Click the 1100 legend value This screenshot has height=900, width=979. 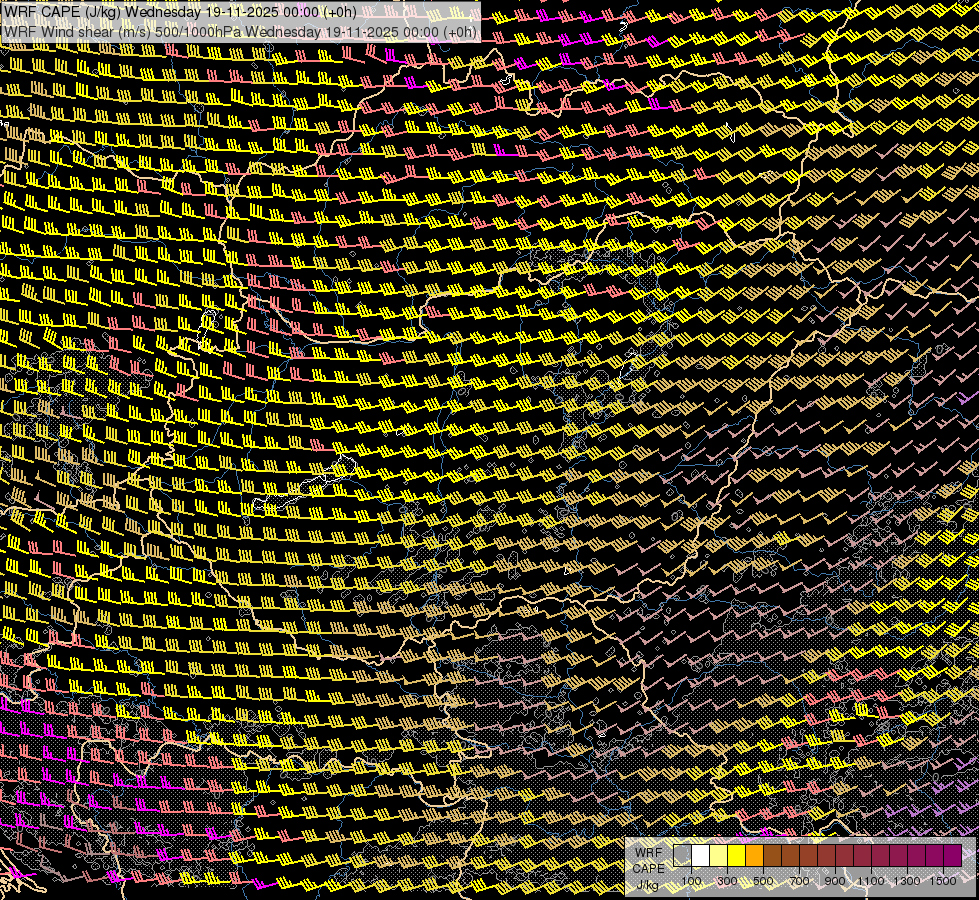pyautogui.click(x=871, y=881)
